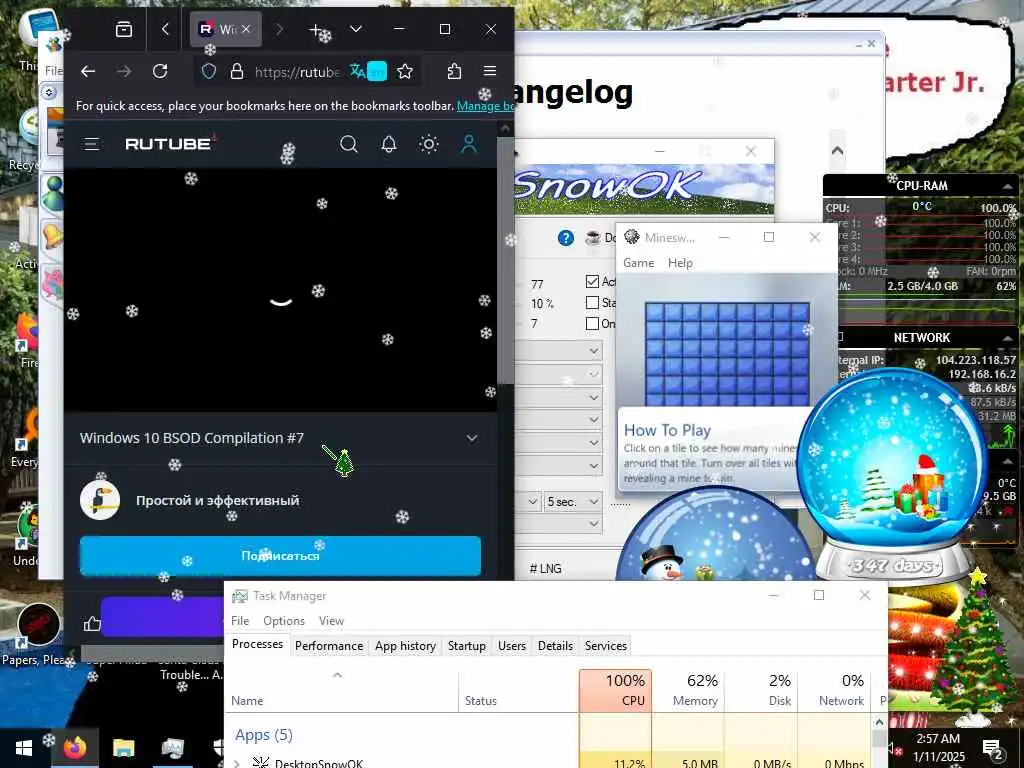Open the '5 sec.' dropdown in SnowOK

573,502
